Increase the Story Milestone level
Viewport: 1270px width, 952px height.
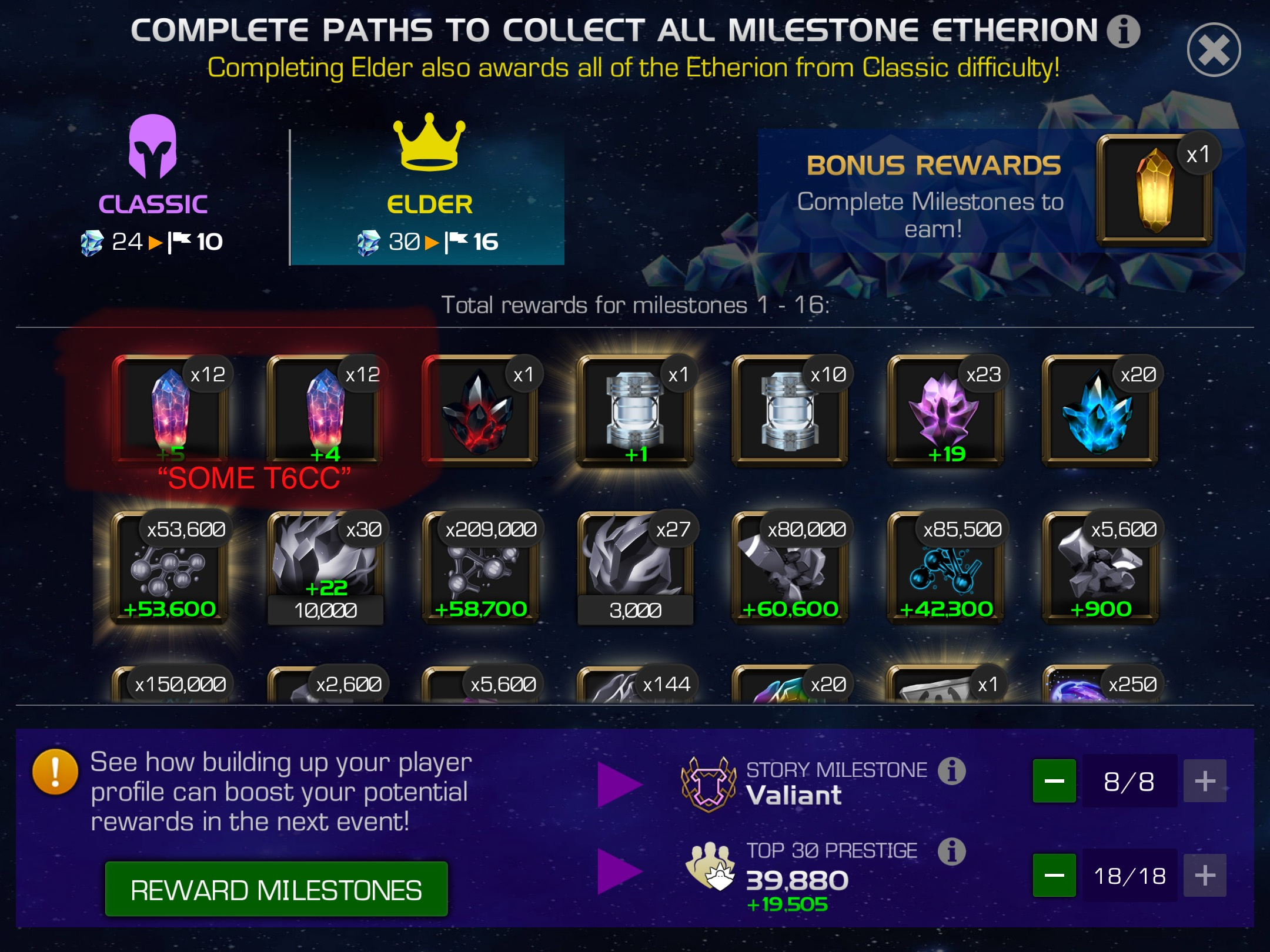click(1205, 781)
